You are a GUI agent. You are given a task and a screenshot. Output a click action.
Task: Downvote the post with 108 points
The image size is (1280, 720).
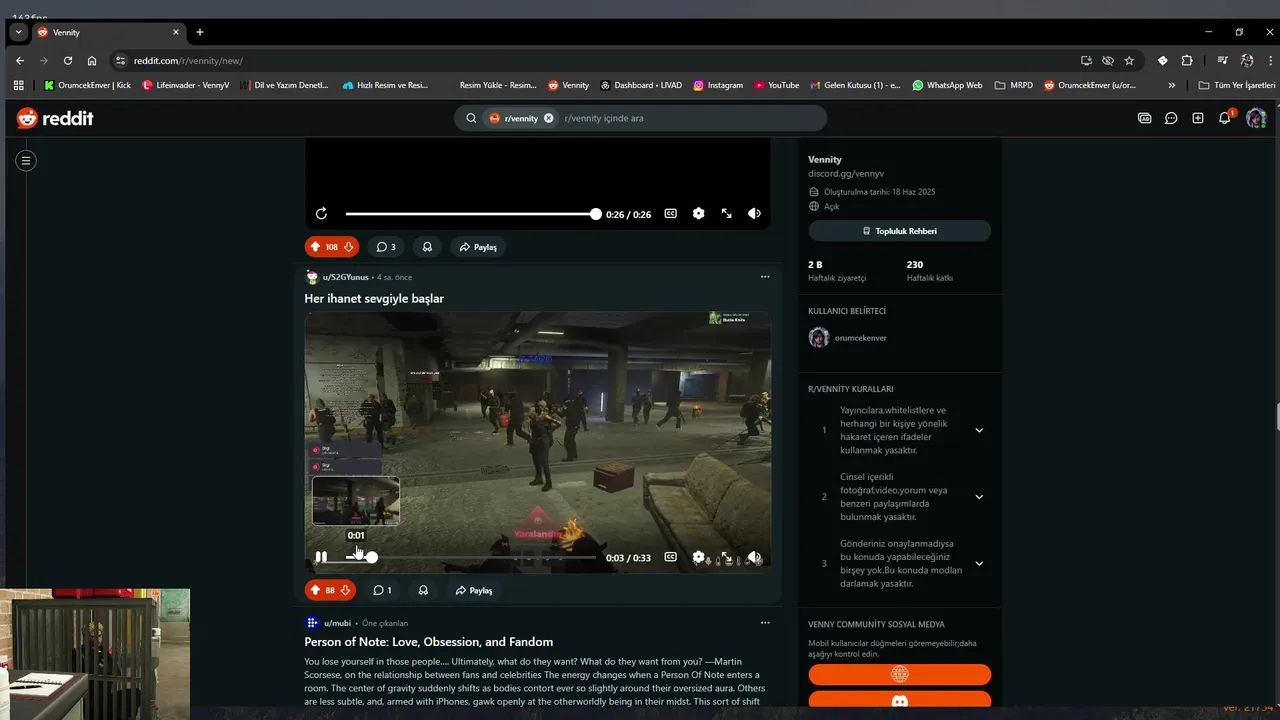[349, 247]
